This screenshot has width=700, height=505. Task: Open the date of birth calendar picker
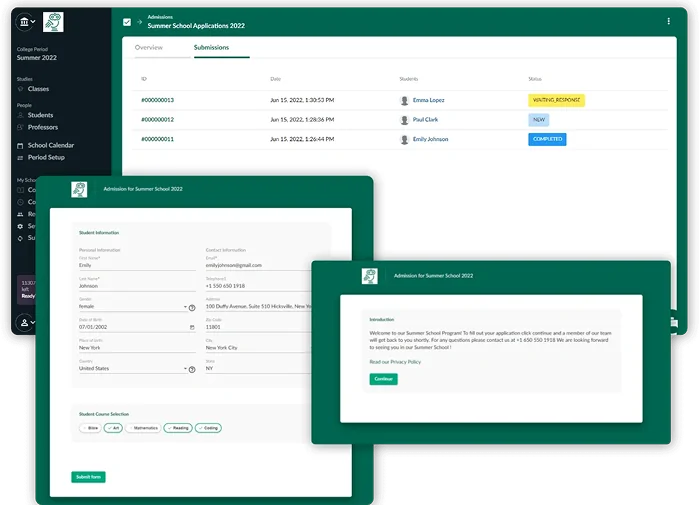point(191,327)
